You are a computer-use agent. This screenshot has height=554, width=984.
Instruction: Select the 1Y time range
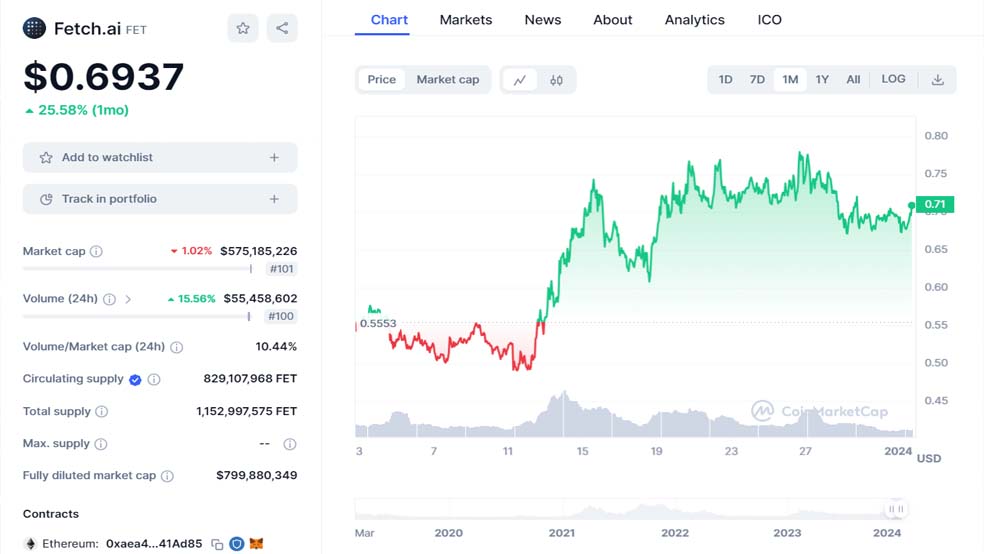click(x=822, y=80)
